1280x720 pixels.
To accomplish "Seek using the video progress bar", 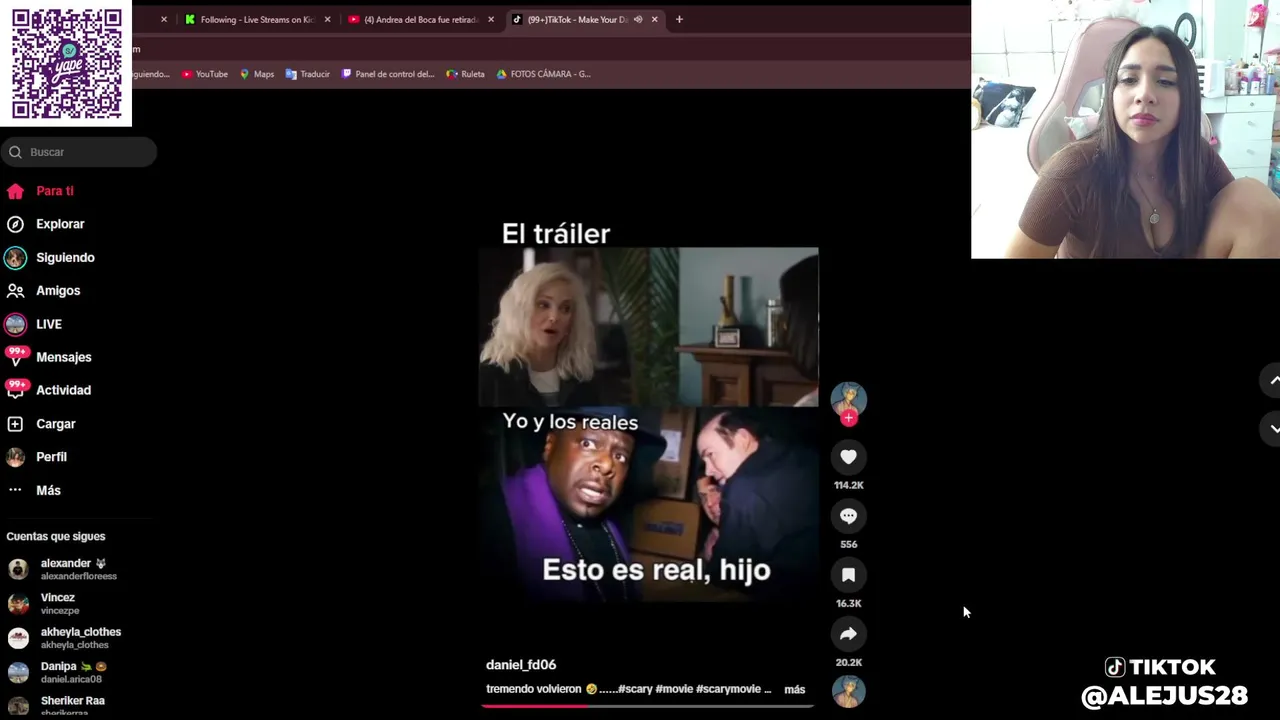I will pos(647,706).
